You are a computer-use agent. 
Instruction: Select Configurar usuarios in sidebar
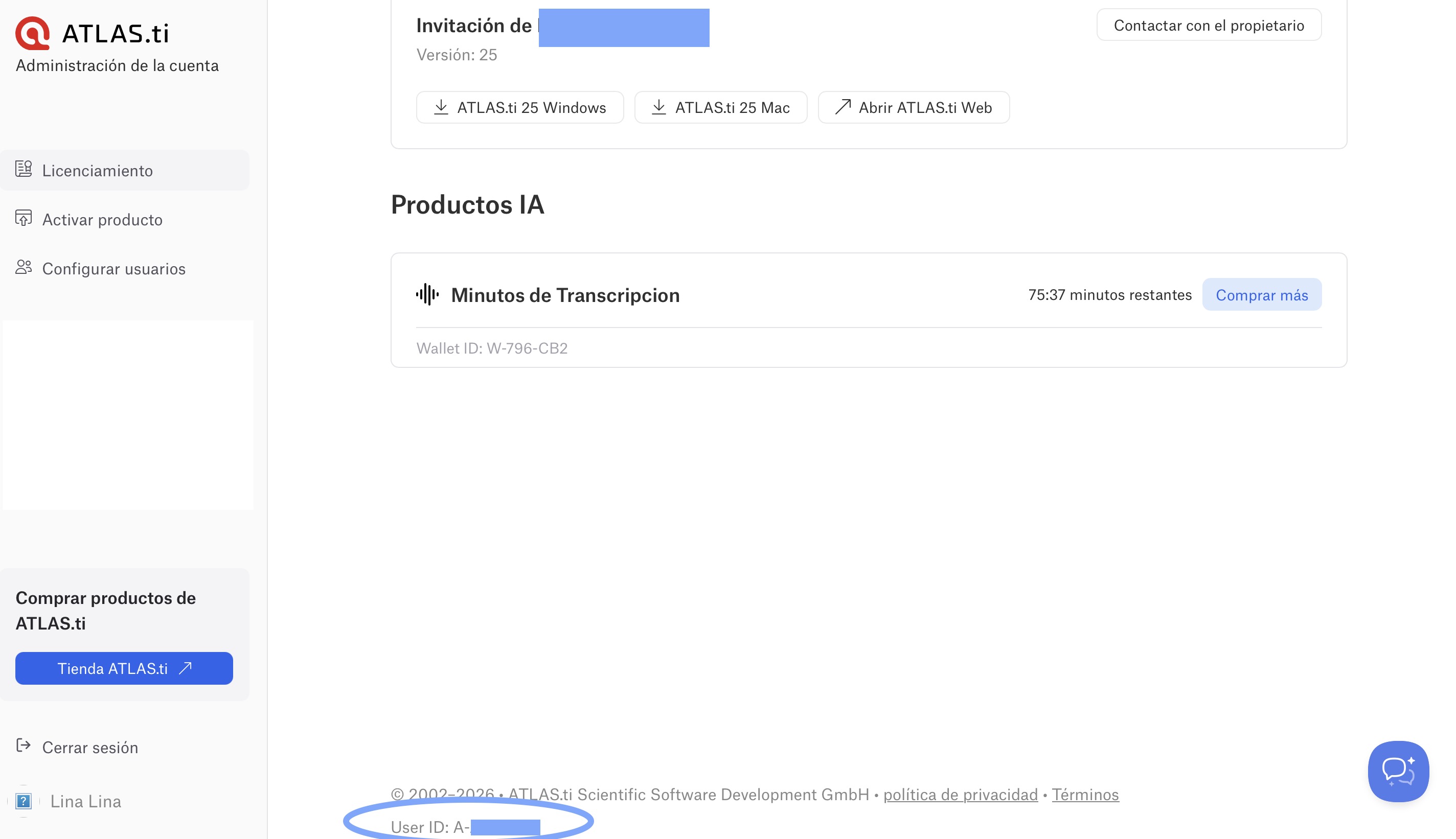tap(114, 269)
